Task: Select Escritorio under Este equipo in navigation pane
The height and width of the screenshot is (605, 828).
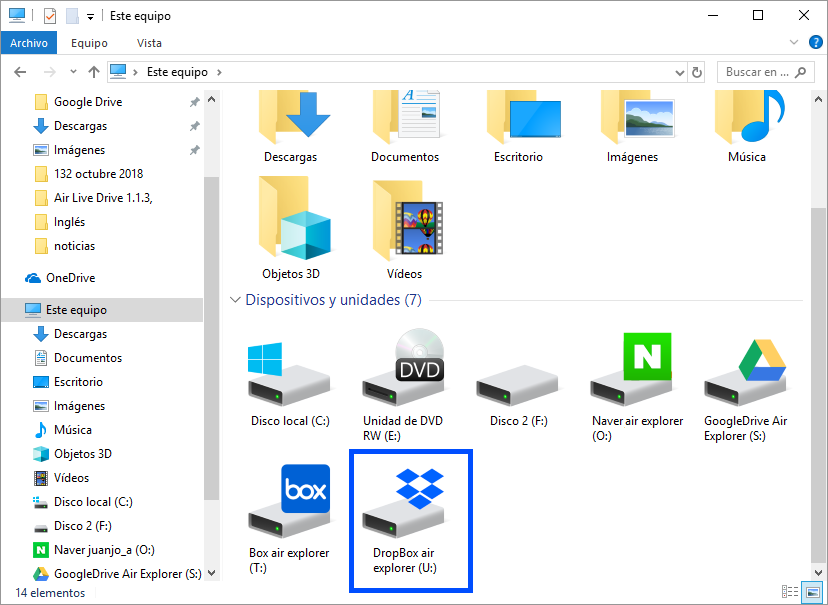Action: (78, 382)
